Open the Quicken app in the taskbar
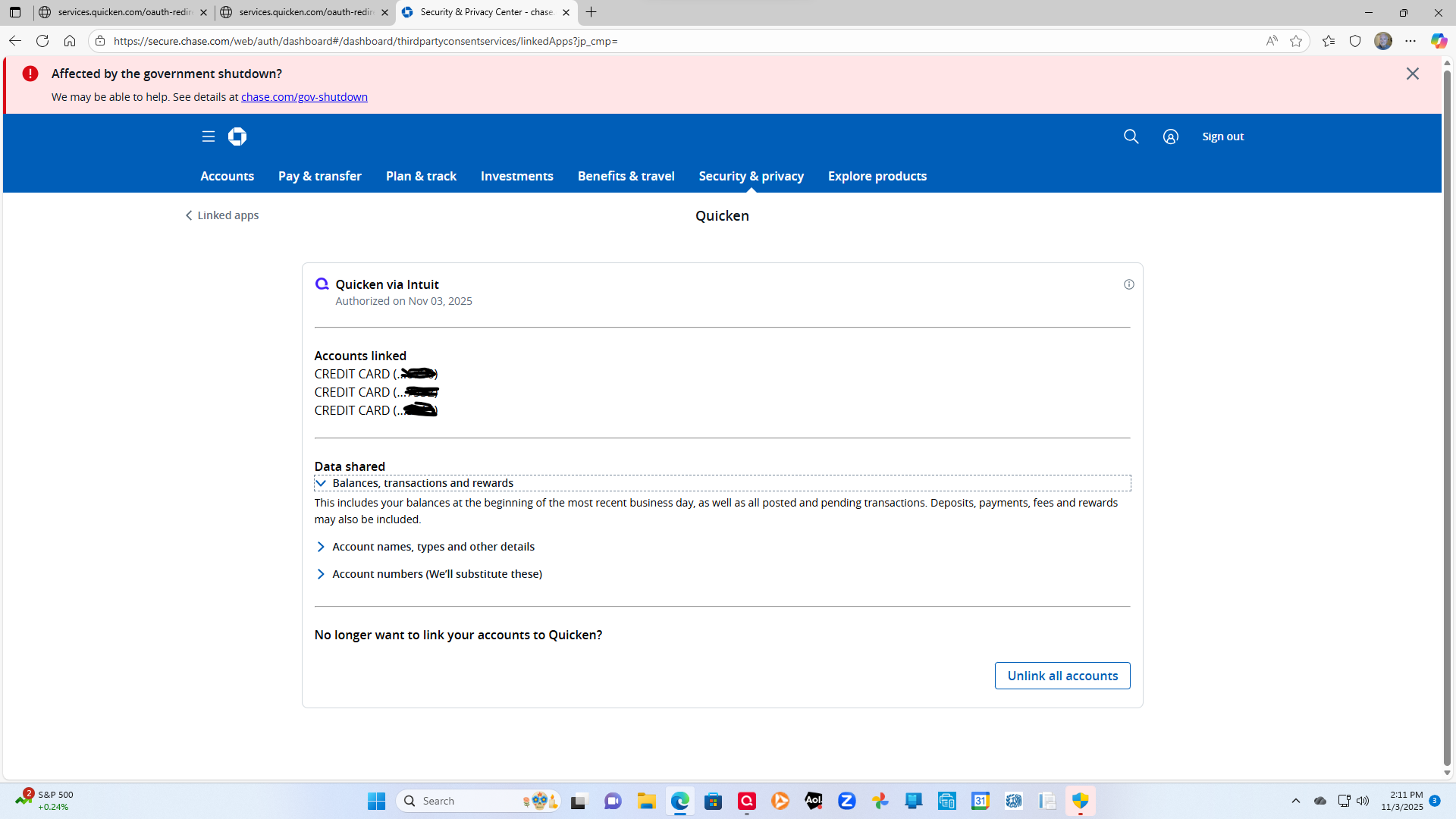Image resolution: width=1456 pixels, height=819 pixels. [747, 801]
